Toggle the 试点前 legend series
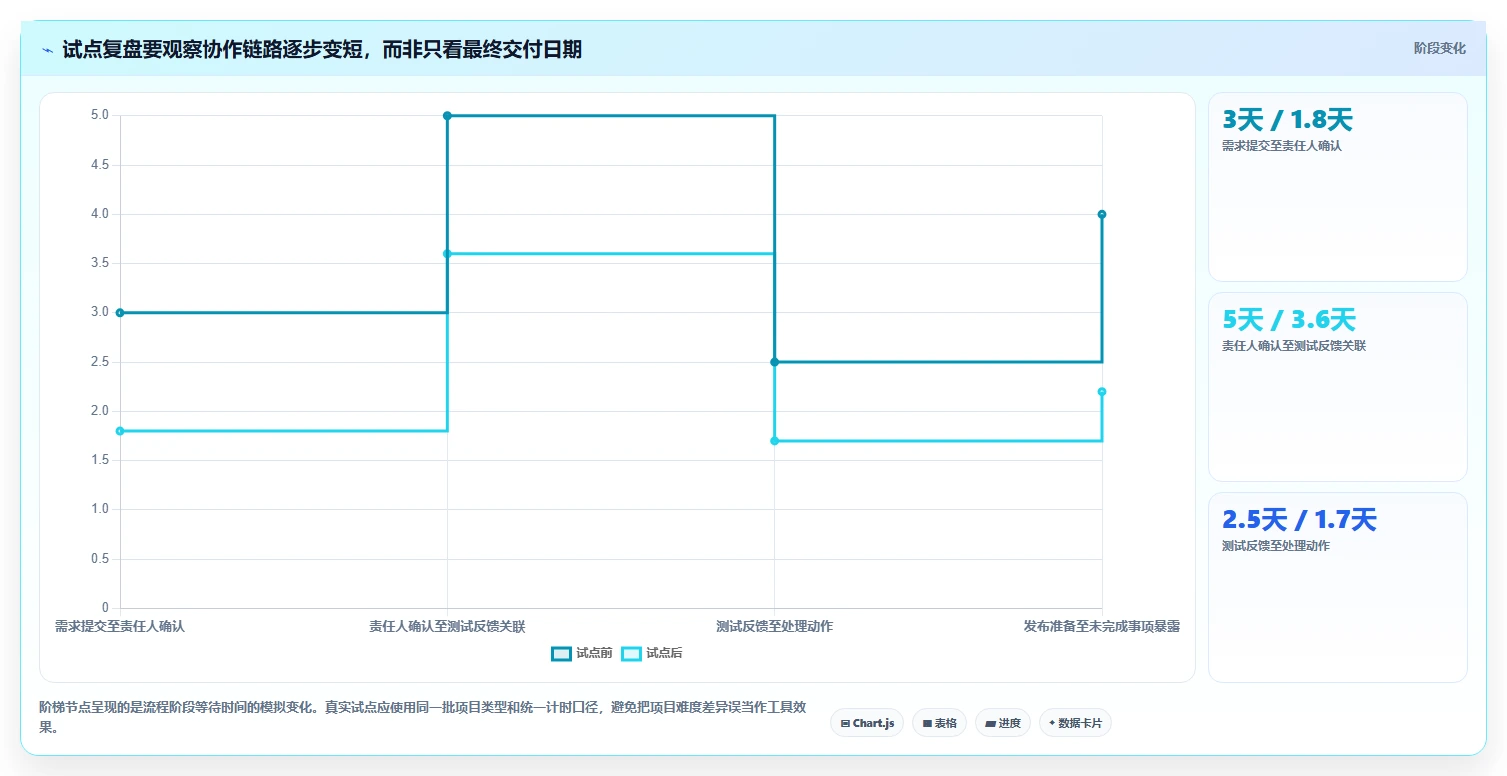The image size is (1507, 776). (581, 653)
